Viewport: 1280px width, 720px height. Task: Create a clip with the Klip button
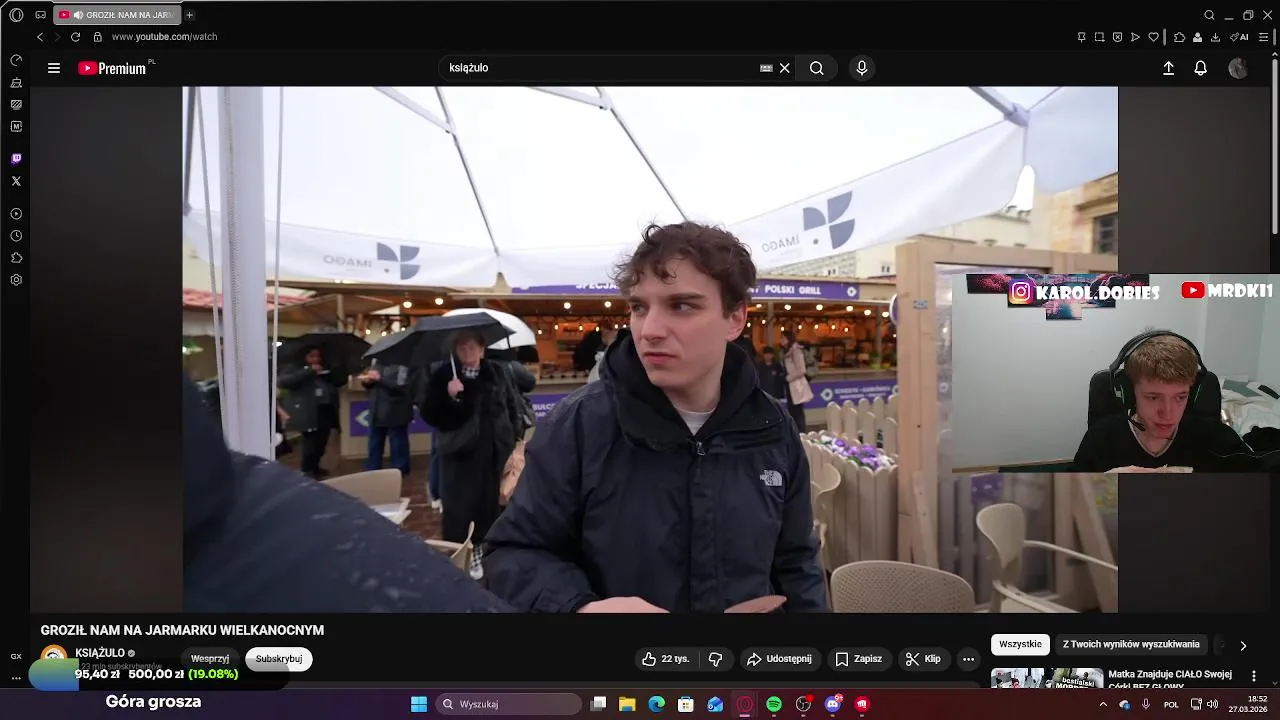[x=923, y=659]
